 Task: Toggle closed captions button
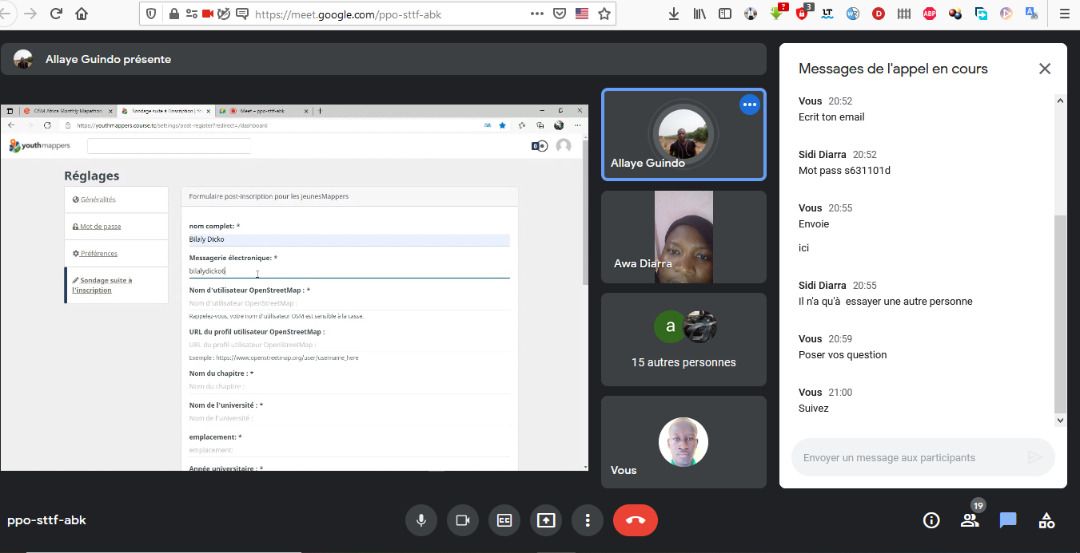pos(504,521)
